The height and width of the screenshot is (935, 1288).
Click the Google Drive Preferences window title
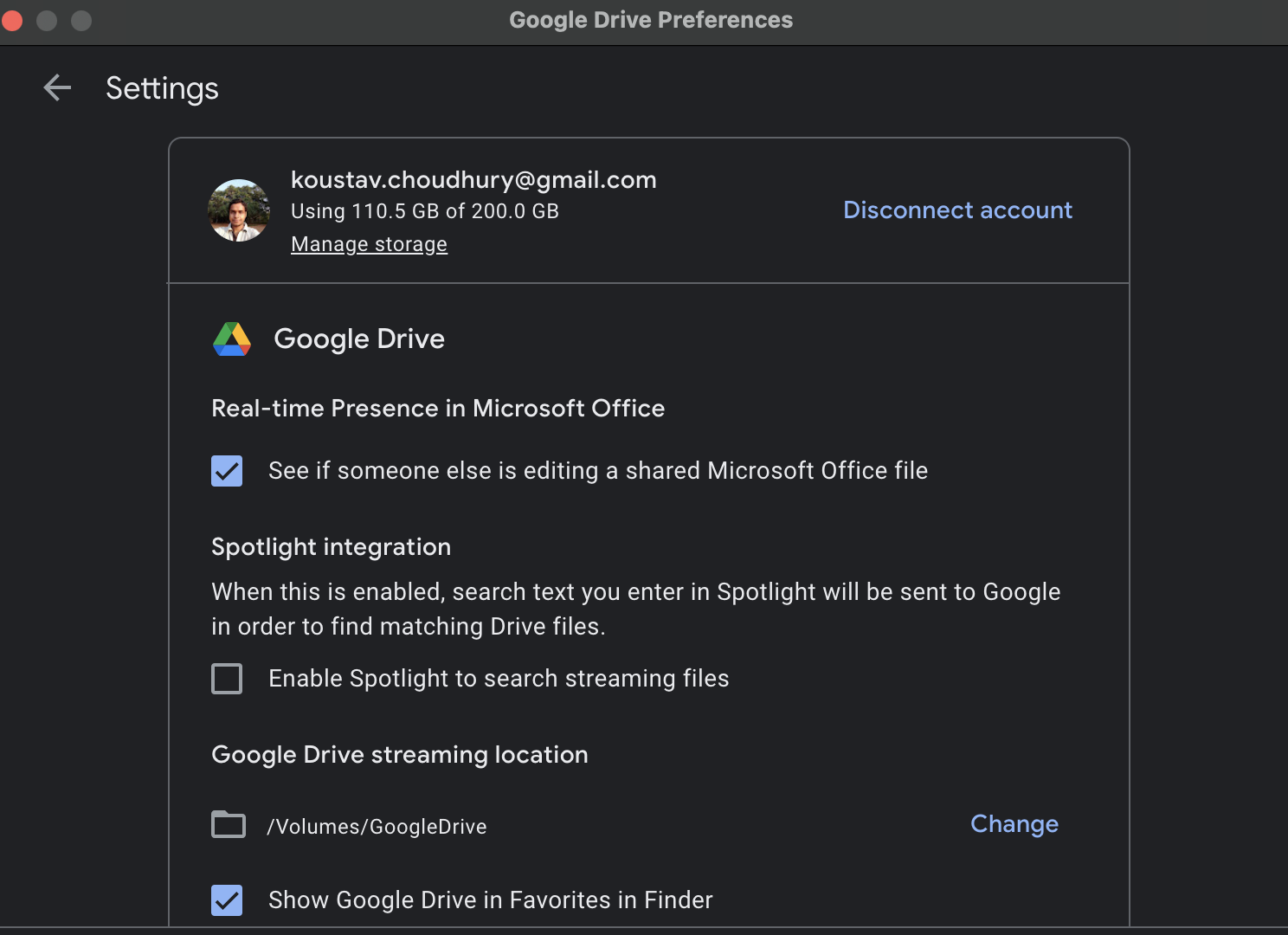[x=651, y=20]
